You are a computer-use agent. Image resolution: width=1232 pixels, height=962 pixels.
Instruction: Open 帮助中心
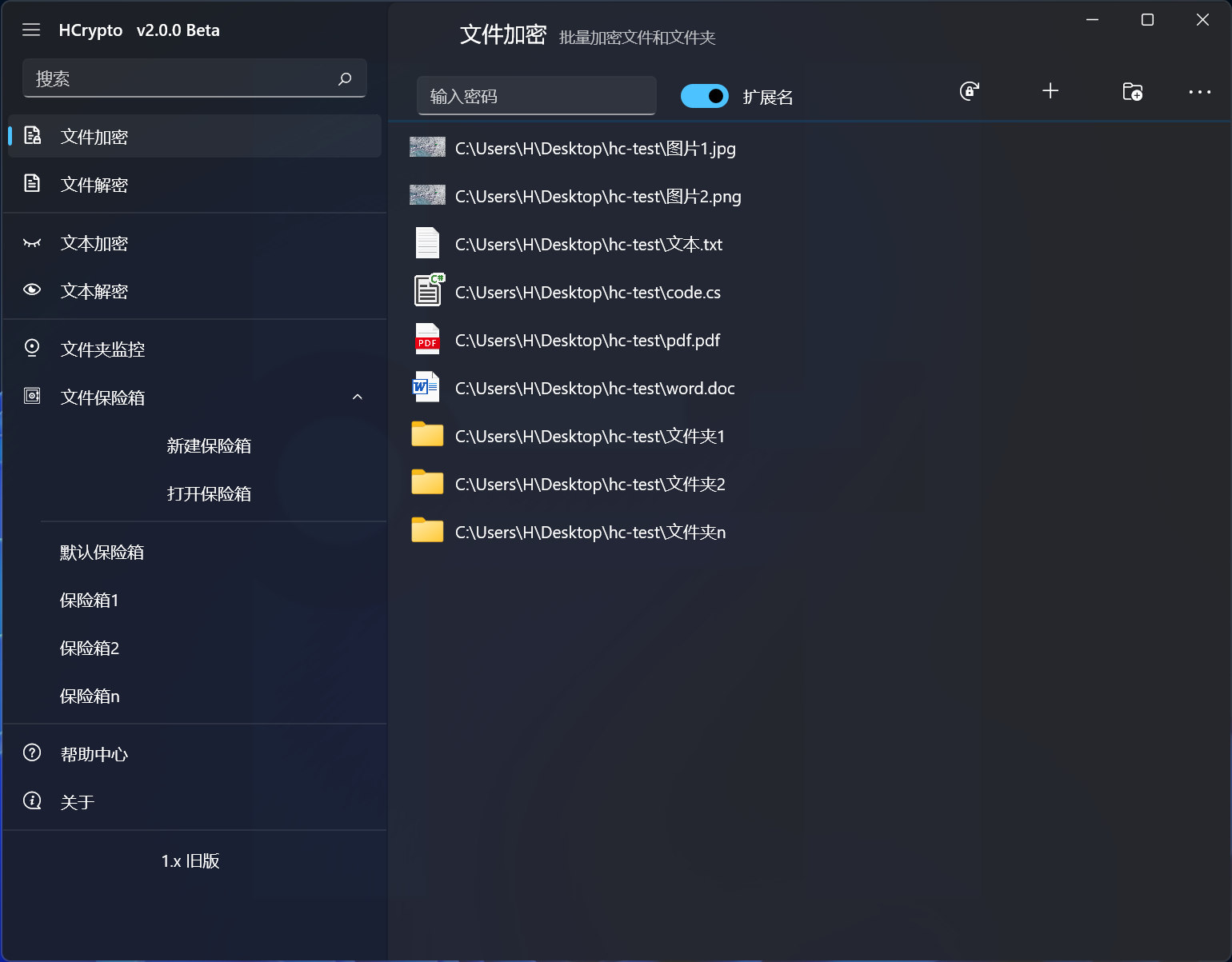(194, 754)
